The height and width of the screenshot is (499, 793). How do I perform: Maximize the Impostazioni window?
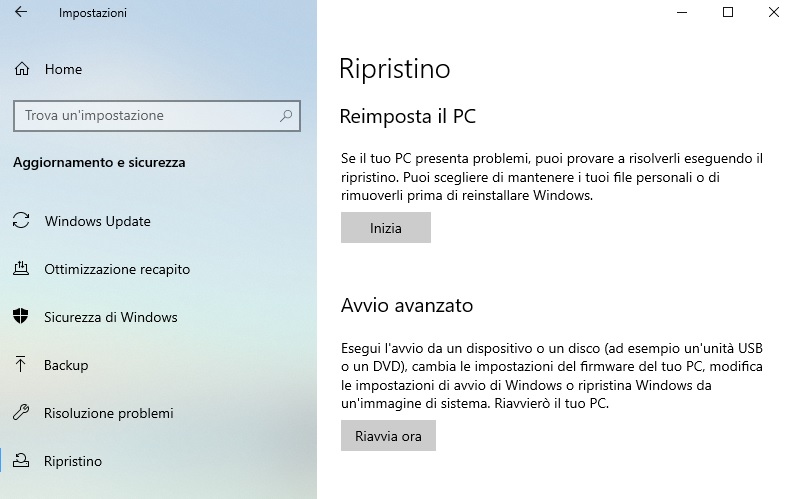[x=728, y=13]
